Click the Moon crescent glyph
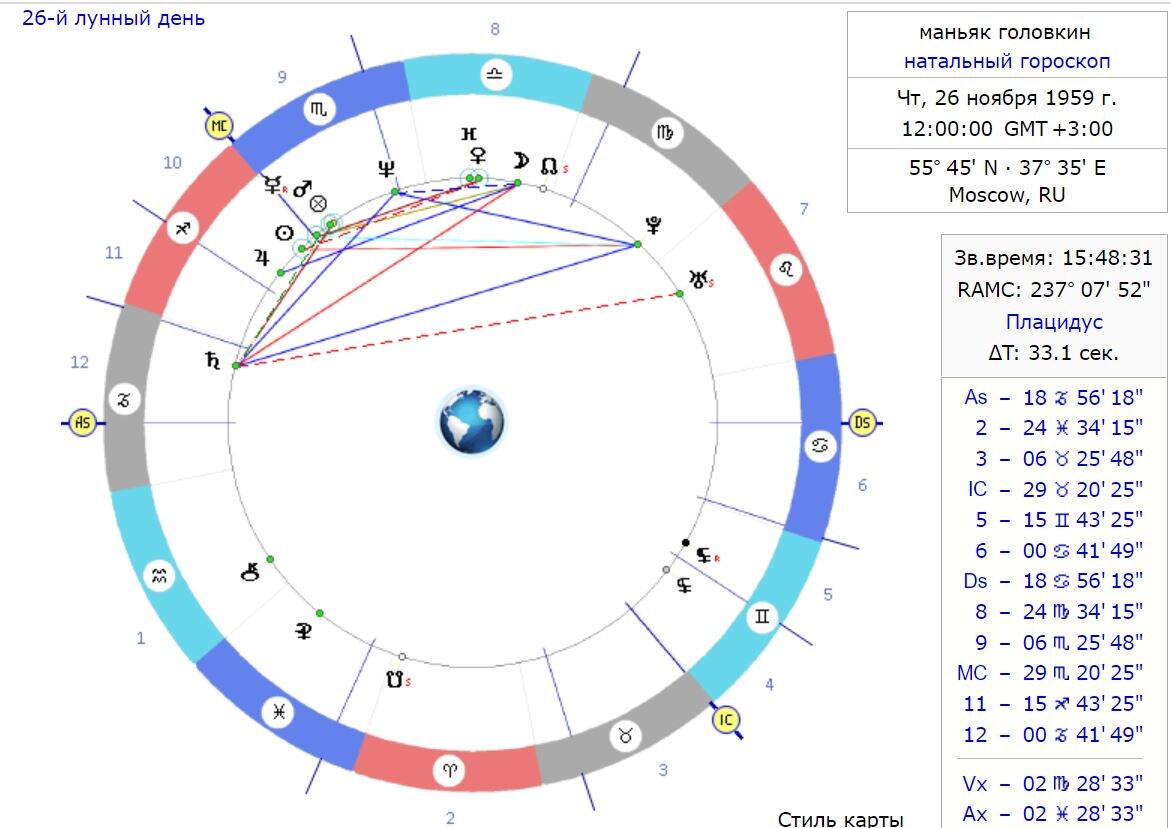Image resolution: width=1171 pixels, height=828 pixels. [x=521, y=161]
